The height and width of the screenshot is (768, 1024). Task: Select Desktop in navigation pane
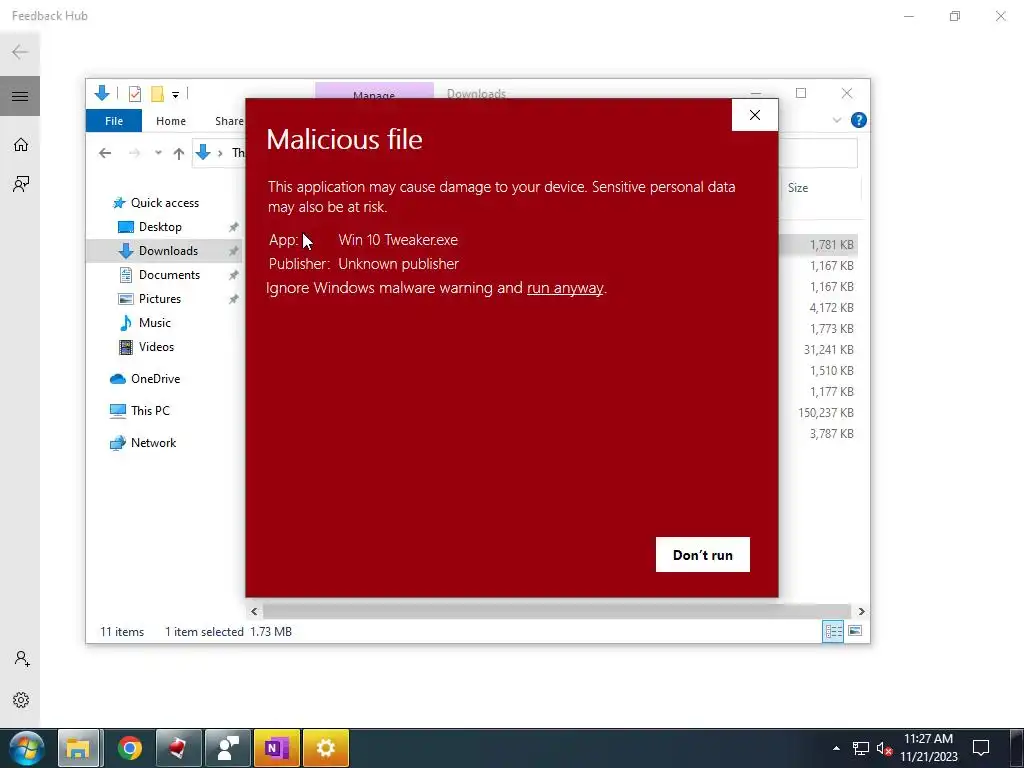tap(160, 227)
